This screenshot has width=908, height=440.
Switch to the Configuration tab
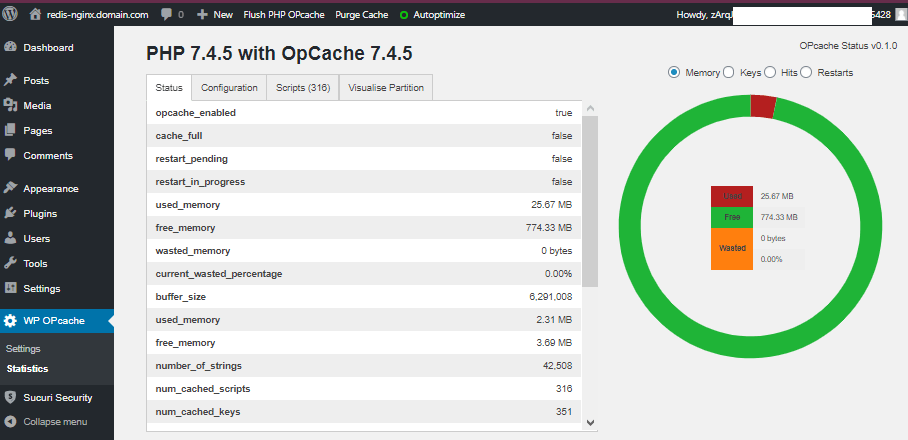coord(229,87)
